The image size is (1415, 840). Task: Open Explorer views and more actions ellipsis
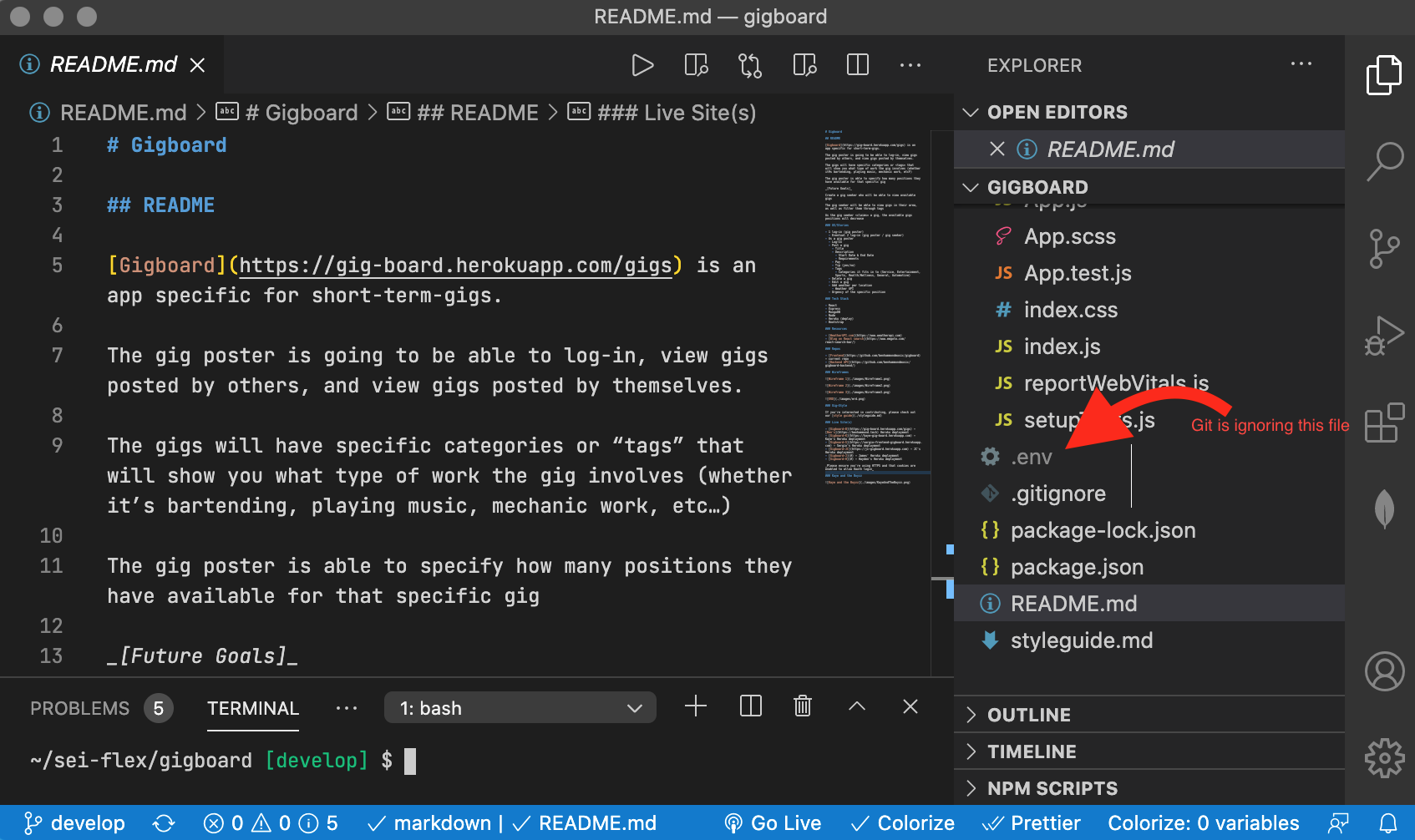click(1301, 64)
